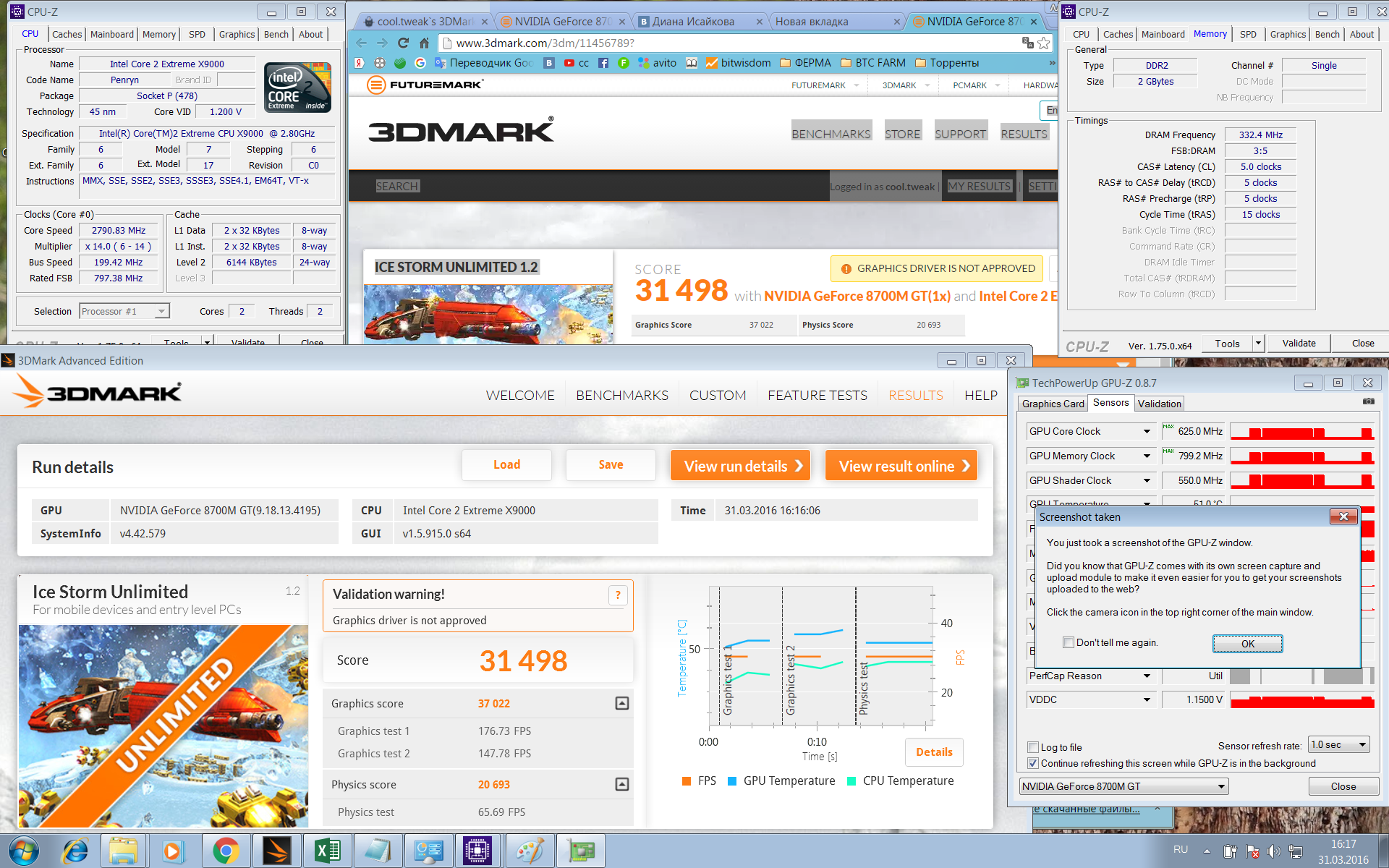Open the Facebook bookmark icon

[x=603, y=63]
